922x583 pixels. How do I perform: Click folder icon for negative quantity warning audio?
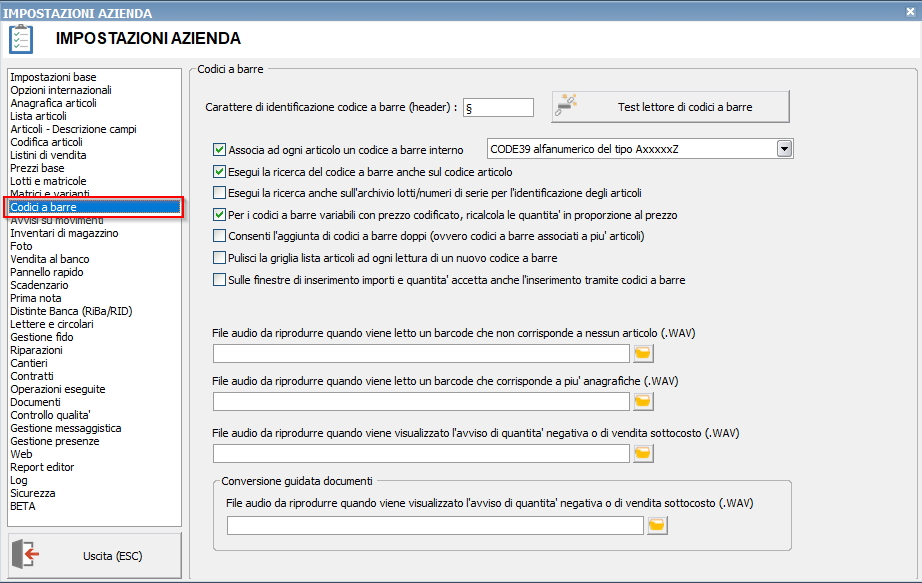pos(643,453)
